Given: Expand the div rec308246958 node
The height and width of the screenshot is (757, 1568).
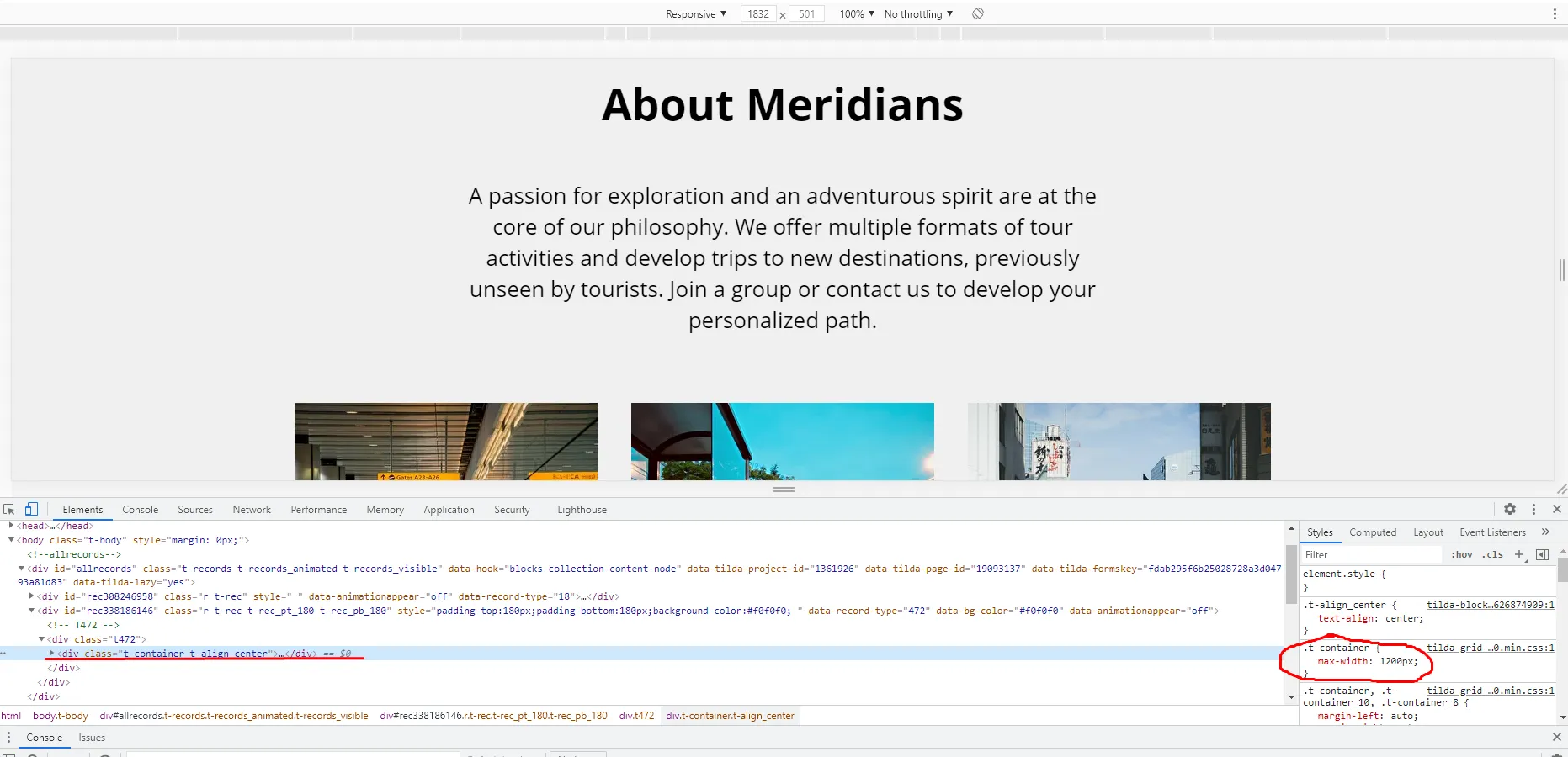Looking at the screenshot, I should pos(32,596).
